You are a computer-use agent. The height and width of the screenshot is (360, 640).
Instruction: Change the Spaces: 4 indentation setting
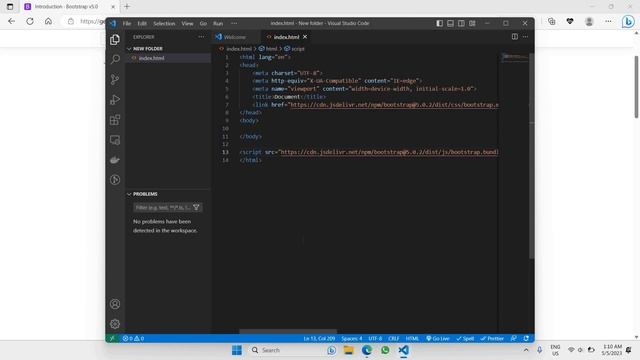[352, 338]
